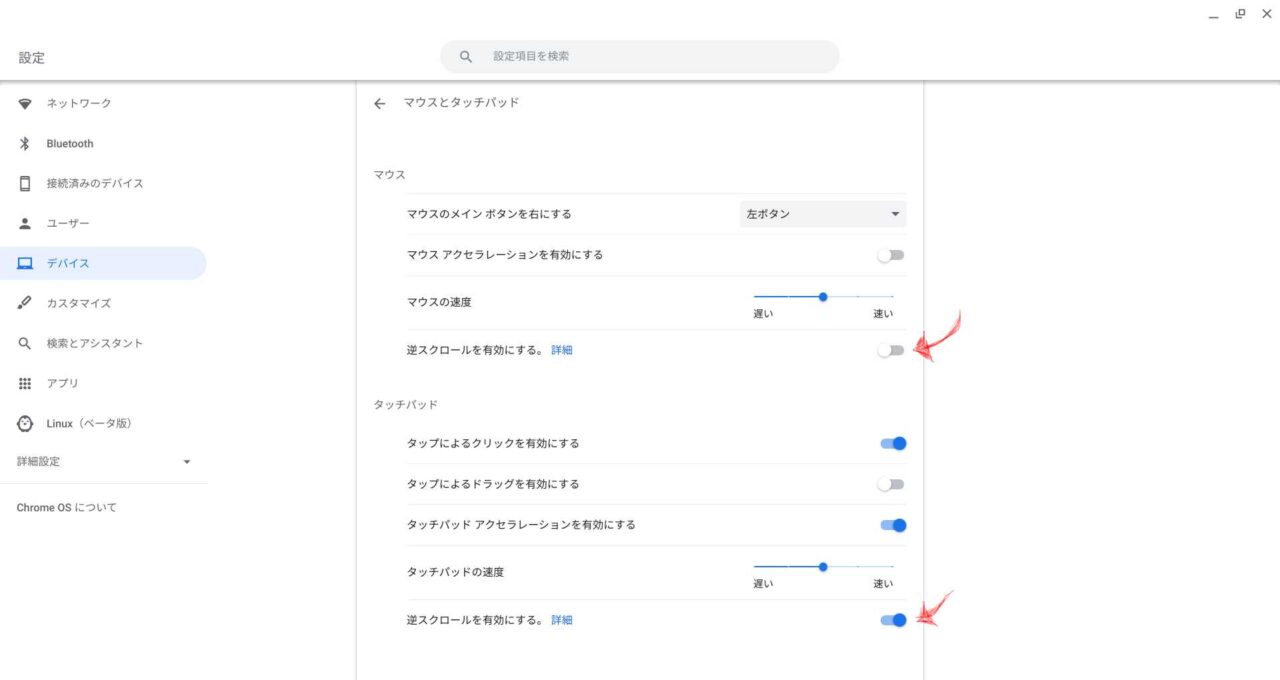The height and width of the screenshot is (680, 1280).
Task: Open the Chrome OS について page
Action: (67, 508)
